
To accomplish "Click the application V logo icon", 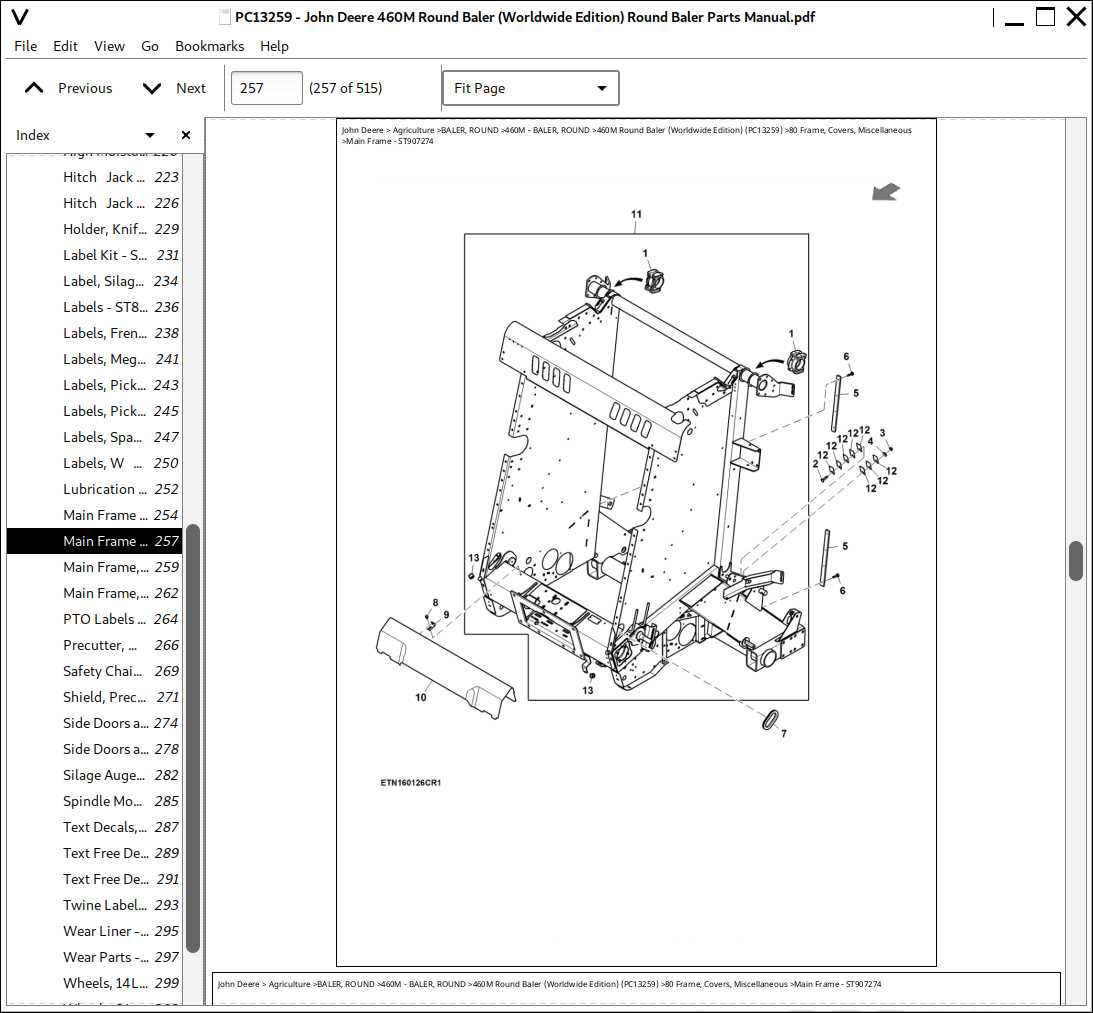I will point(20,17).
